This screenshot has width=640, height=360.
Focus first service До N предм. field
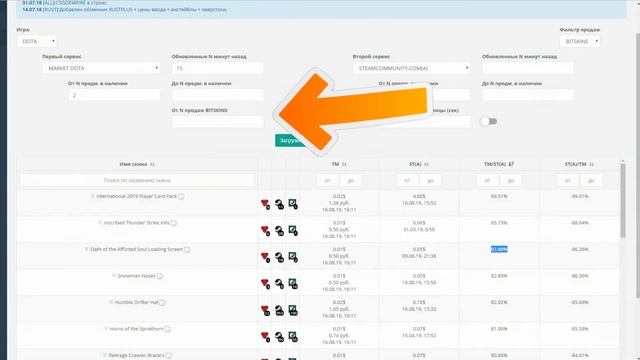(218, 95)
